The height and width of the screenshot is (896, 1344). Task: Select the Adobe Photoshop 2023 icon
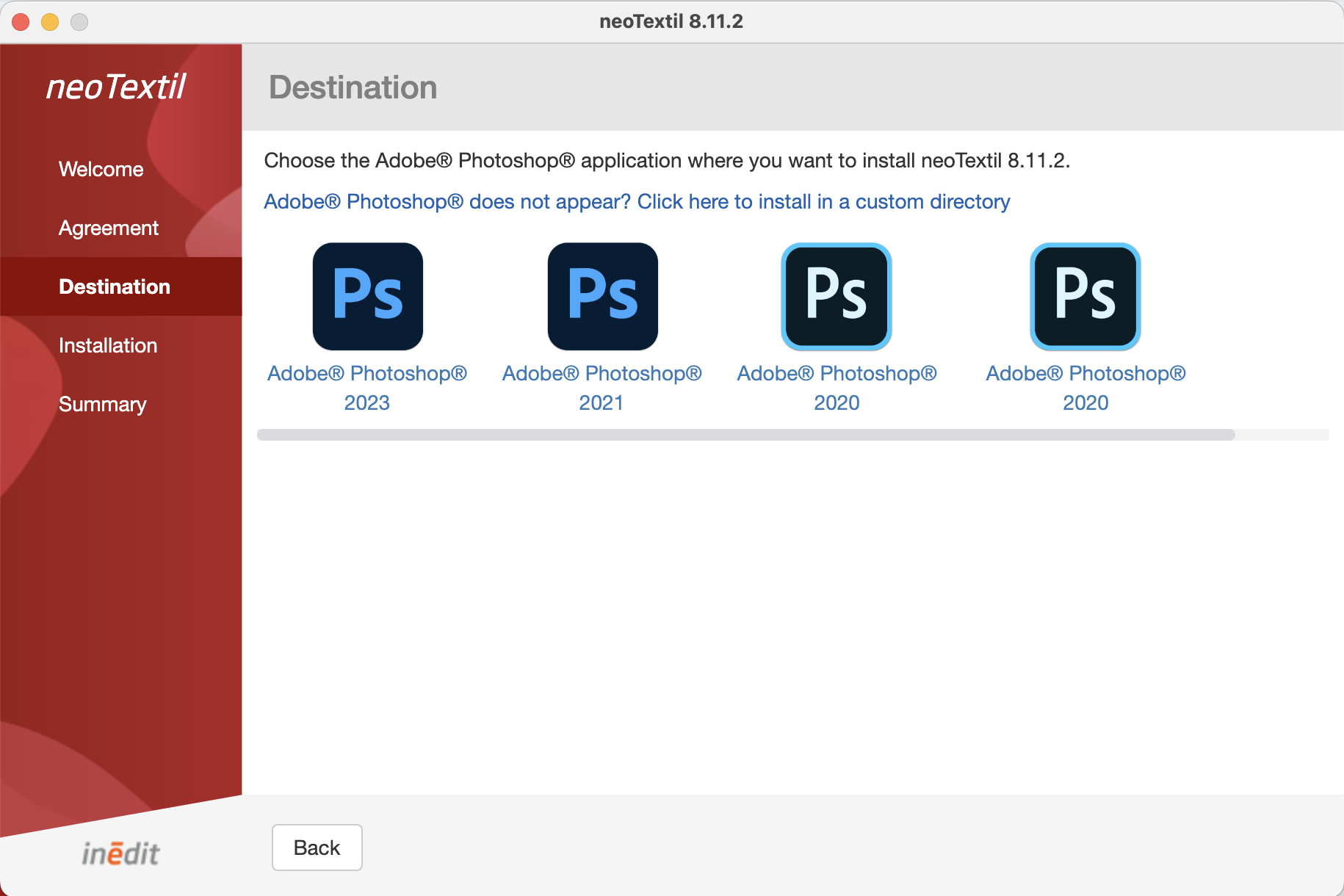367,297
